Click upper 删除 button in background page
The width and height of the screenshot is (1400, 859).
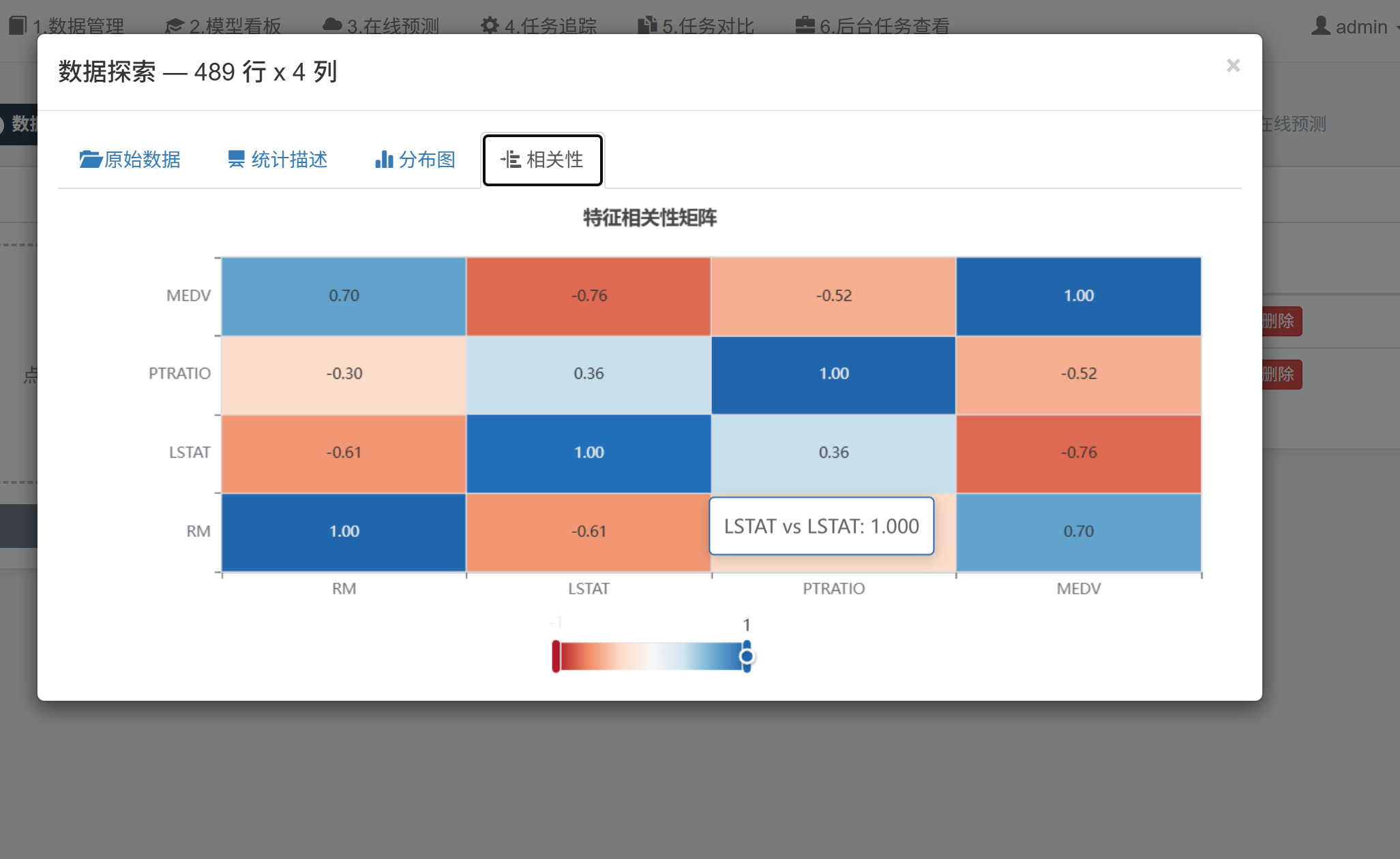1281,321
